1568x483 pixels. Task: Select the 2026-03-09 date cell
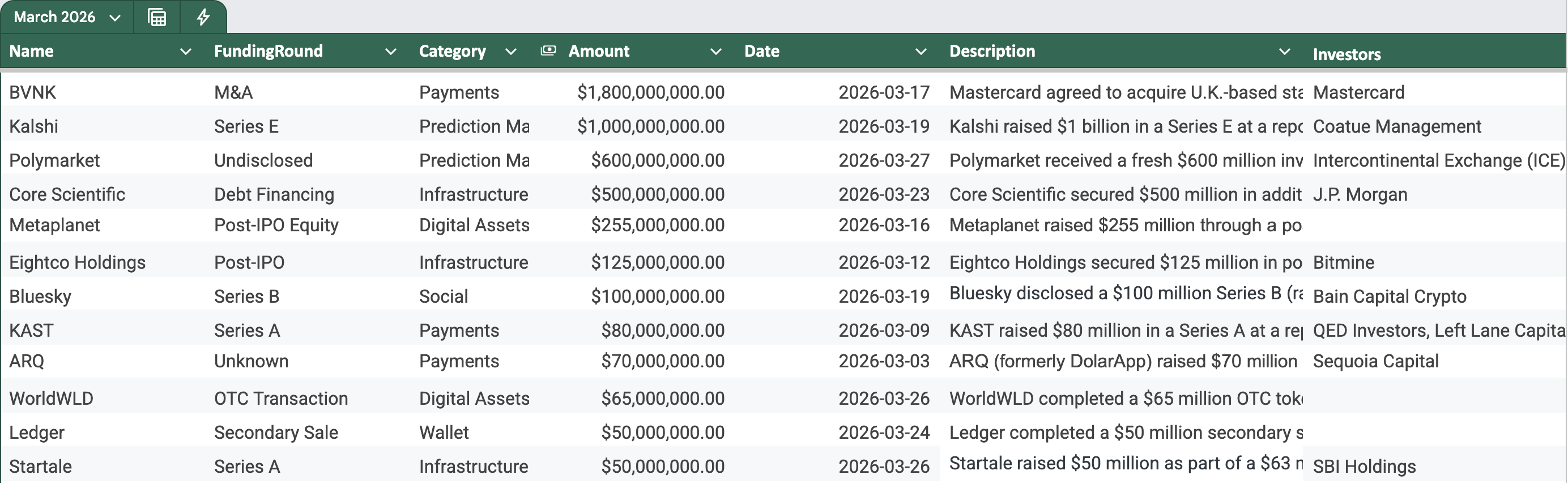coord(884,331)
